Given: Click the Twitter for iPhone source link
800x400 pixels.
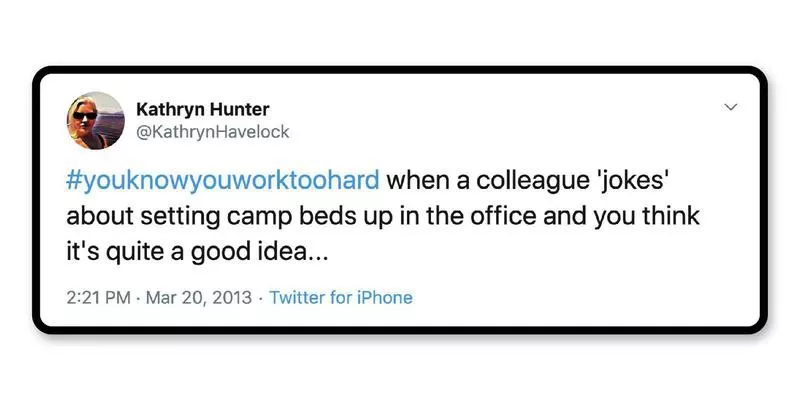Looking at the screenshot, I should [x=341, y=297].
